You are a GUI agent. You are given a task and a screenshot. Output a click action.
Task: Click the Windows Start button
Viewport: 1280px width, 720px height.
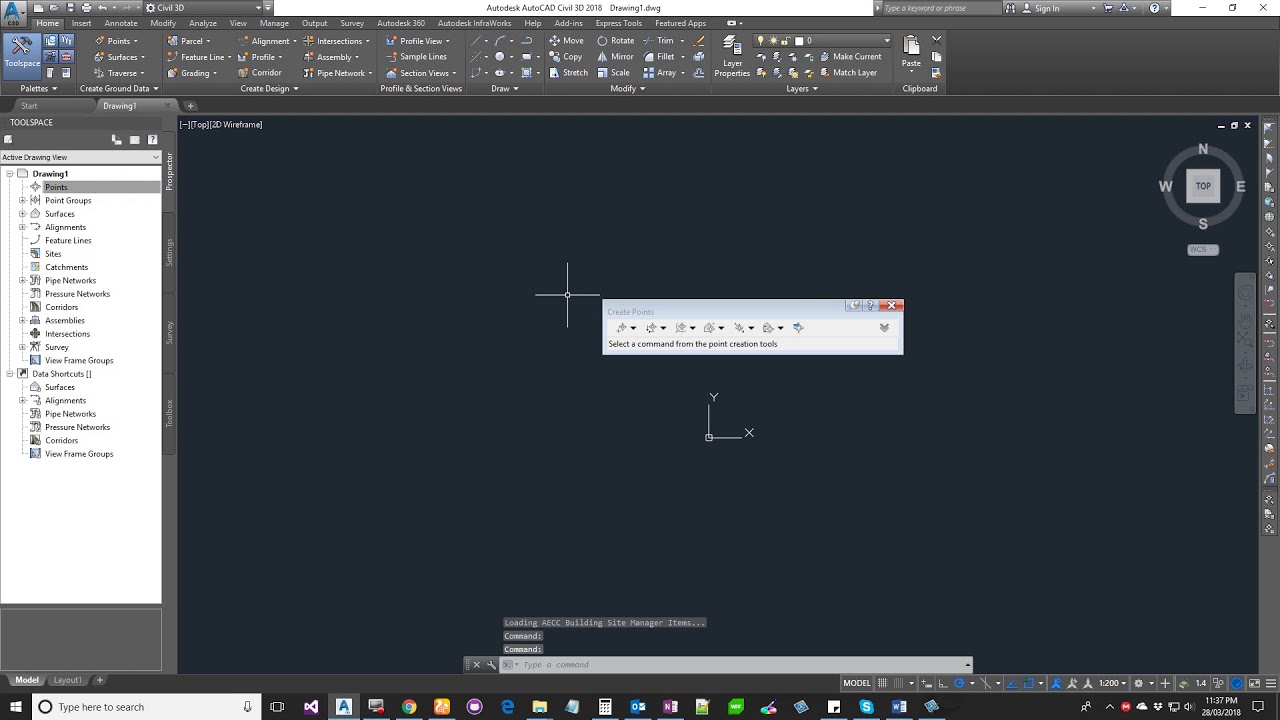(15, 707)
